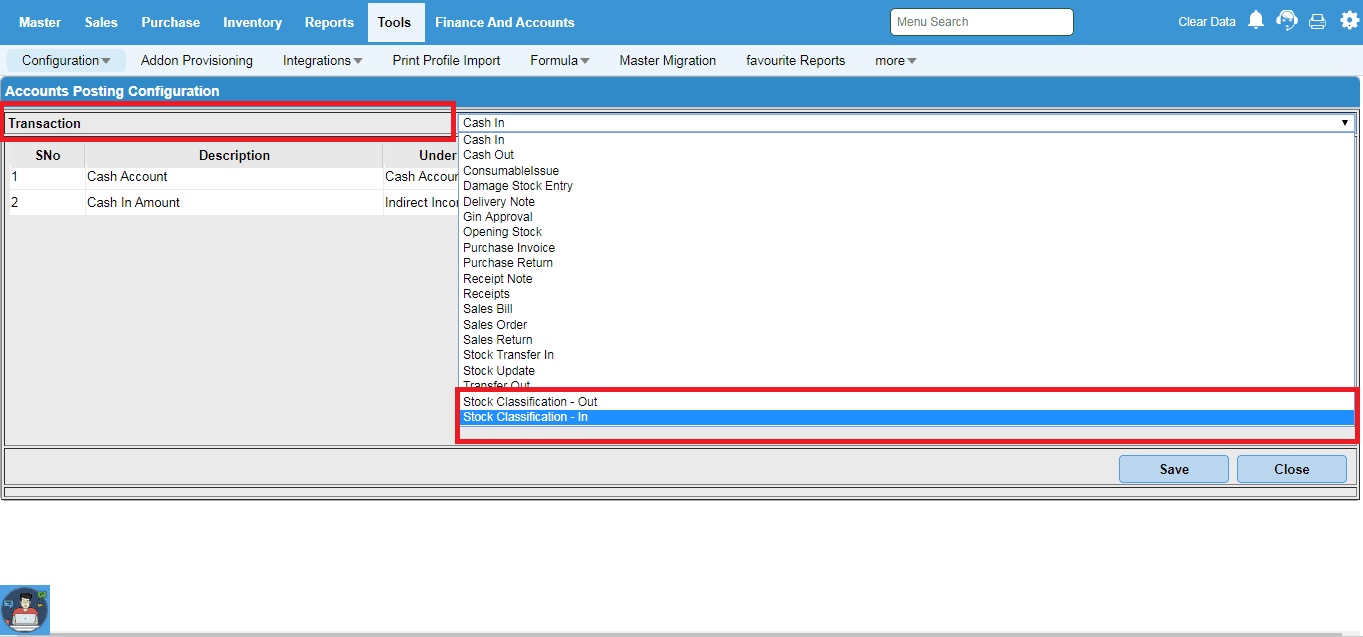Expand the Configuration dropdown
The image size is (1363, 637).
coord(66,61)
